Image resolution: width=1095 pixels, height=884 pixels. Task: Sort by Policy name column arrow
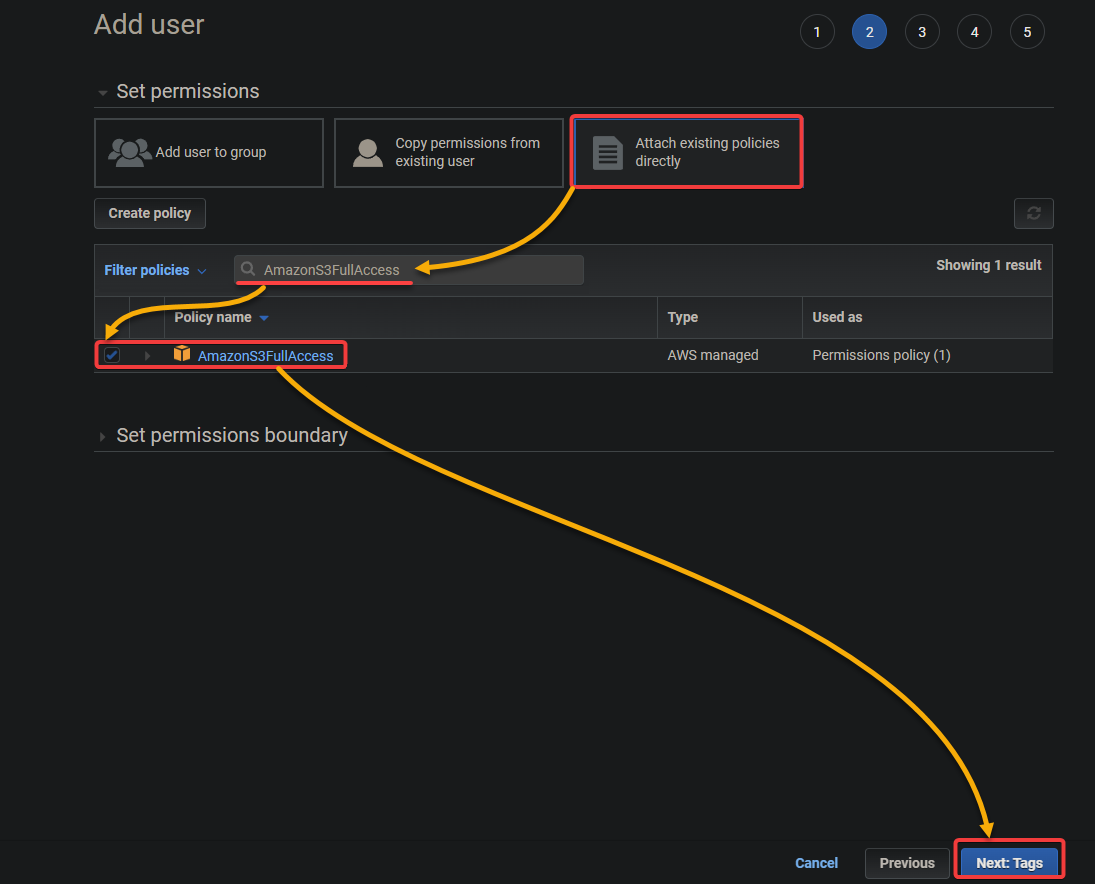264,318
